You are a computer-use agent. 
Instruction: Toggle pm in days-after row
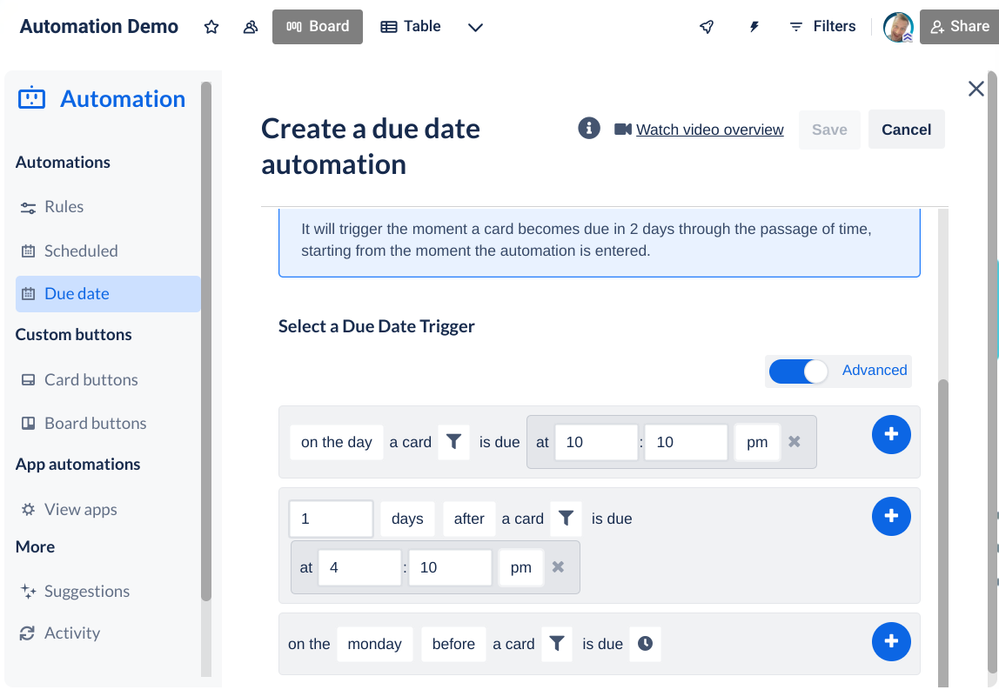coord(521,567)
